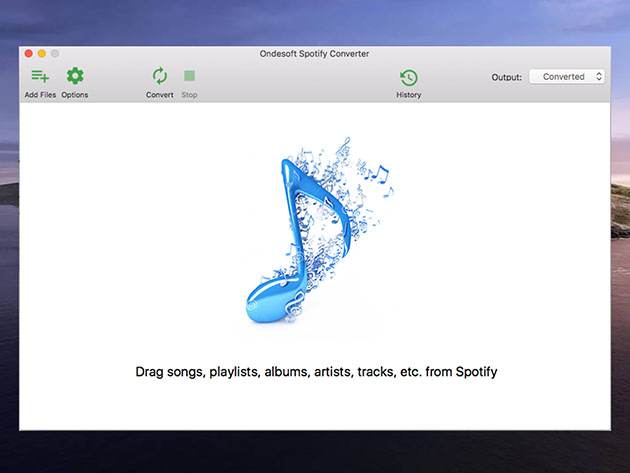Click the Options text label
Screen dimensions: 630x473
pyautogui.click(x=75, y=95)
